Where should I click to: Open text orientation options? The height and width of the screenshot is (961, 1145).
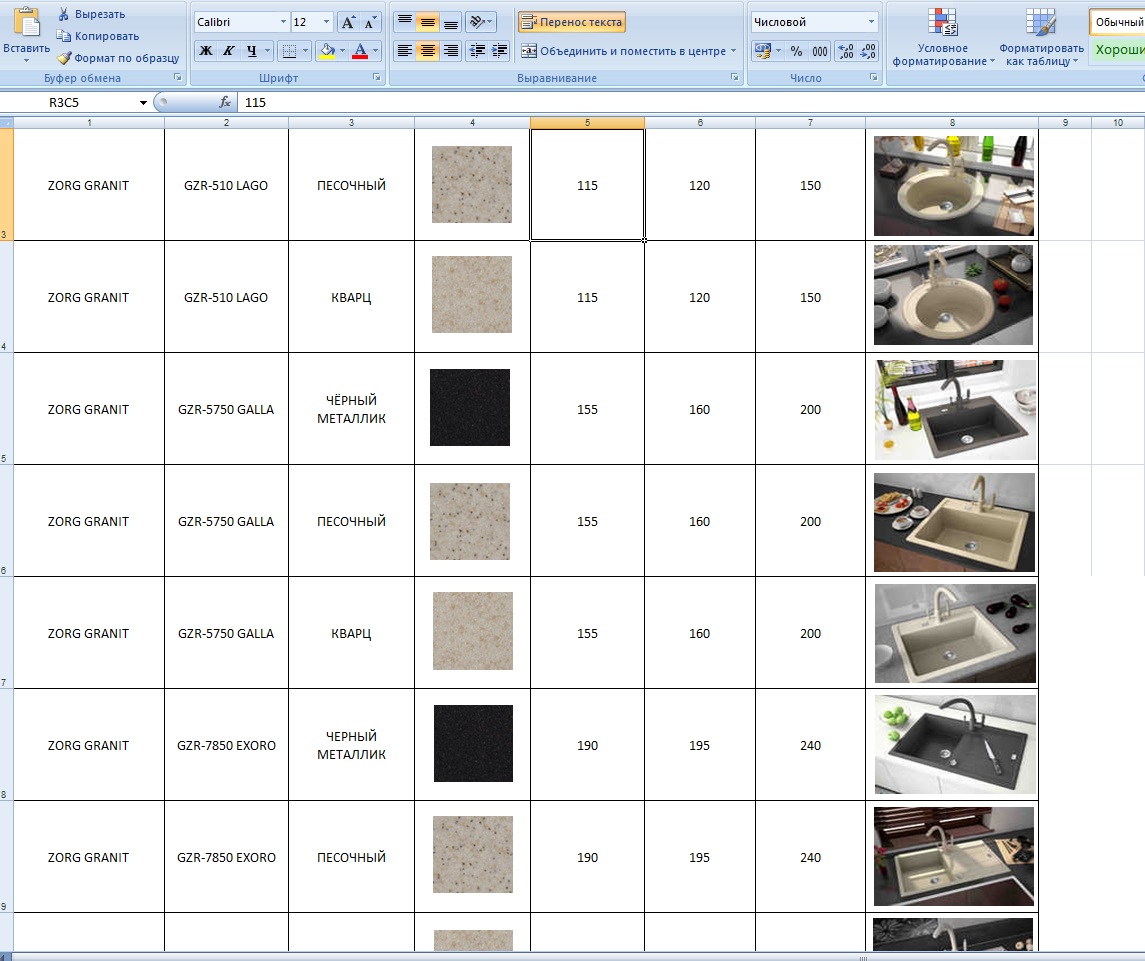480,22
